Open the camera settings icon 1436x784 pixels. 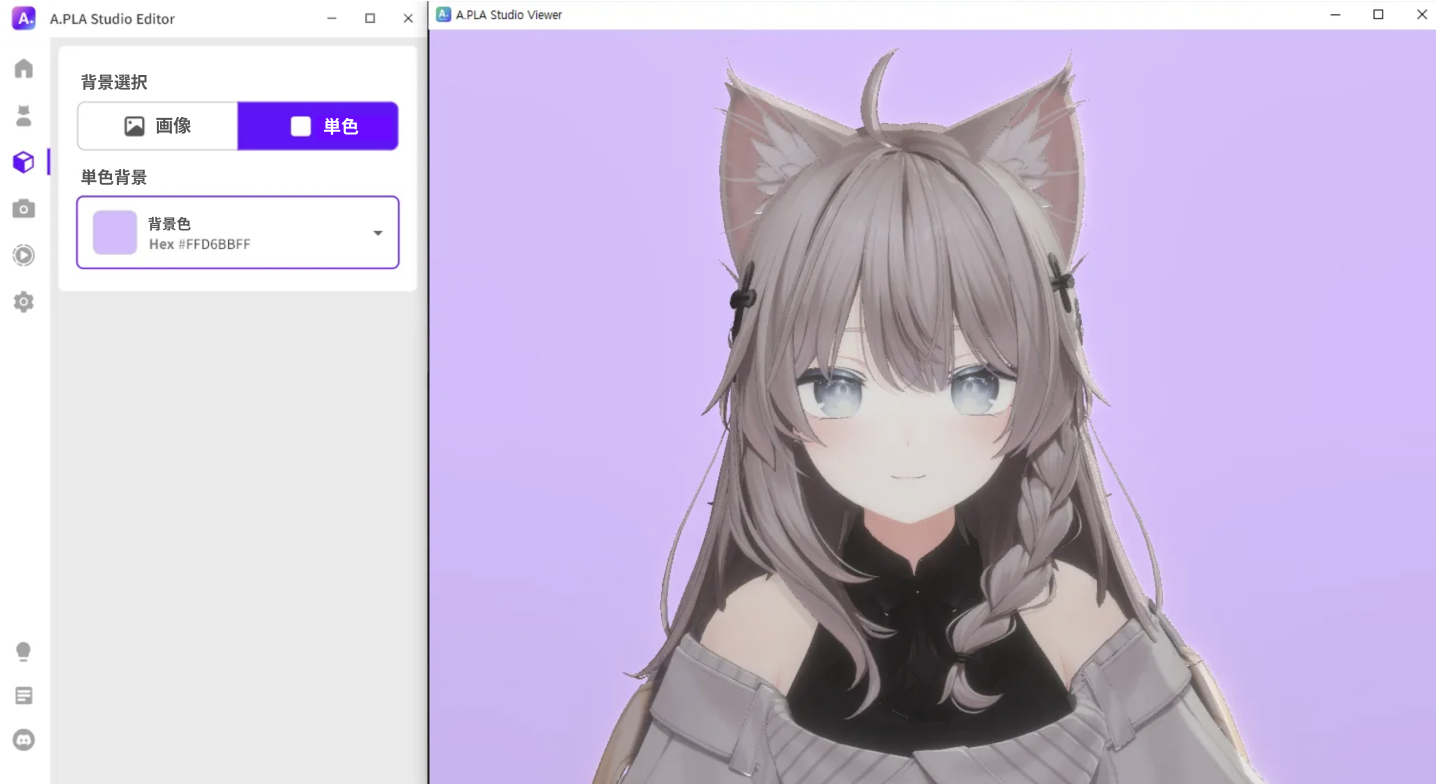click(x=24, y=209)
